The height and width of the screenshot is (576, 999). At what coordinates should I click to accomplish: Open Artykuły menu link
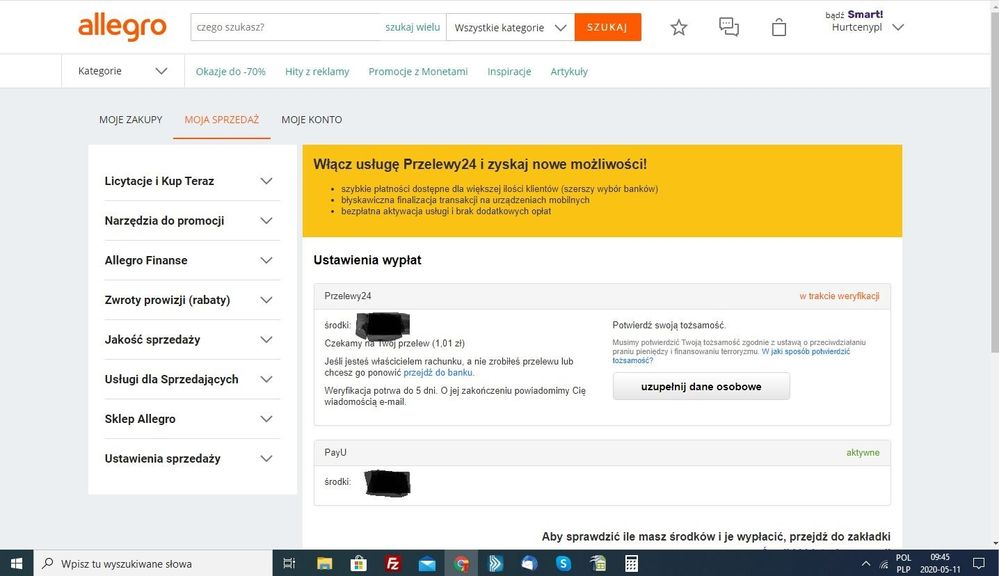[x=569, y=71]
